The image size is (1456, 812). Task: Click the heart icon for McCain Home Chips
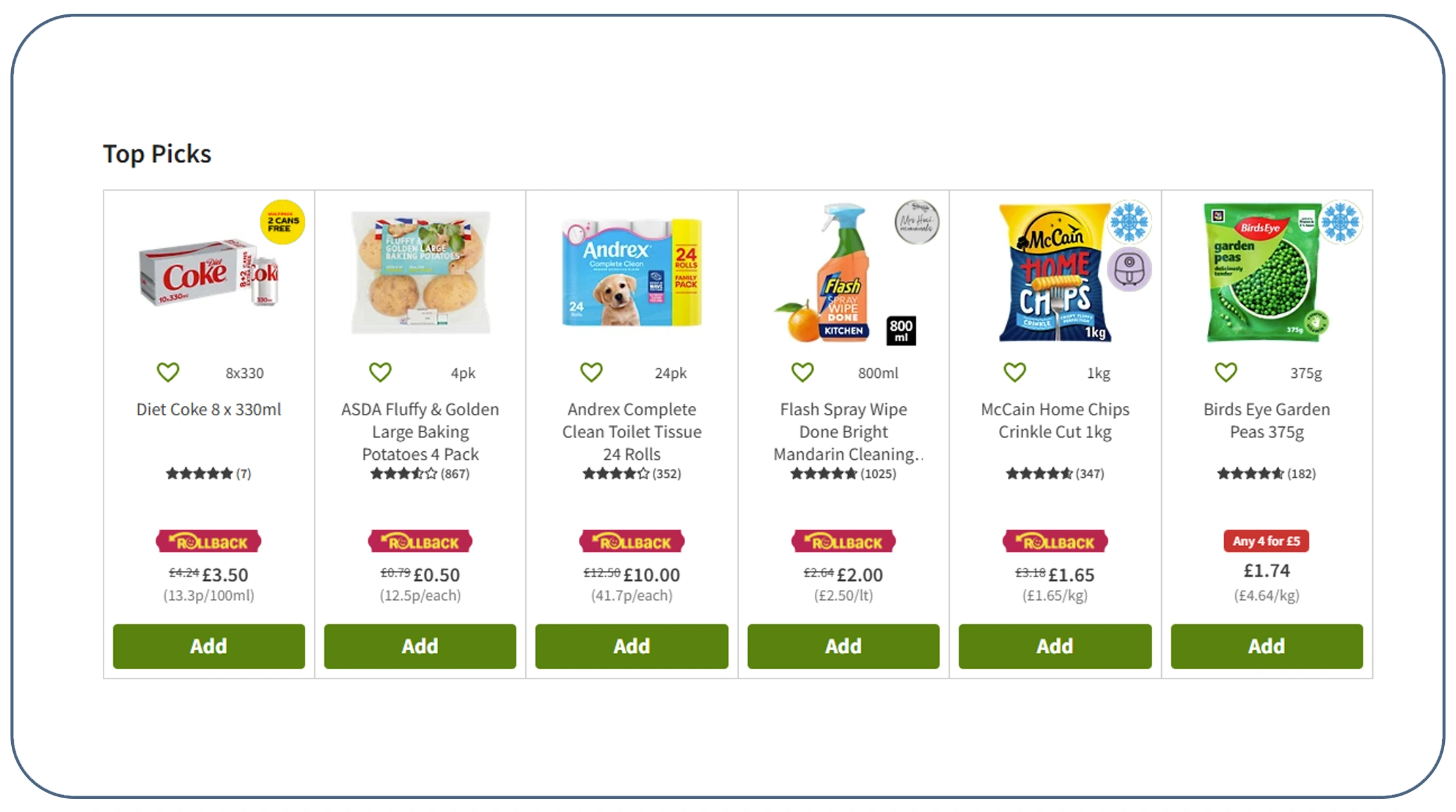[1015, 373]
